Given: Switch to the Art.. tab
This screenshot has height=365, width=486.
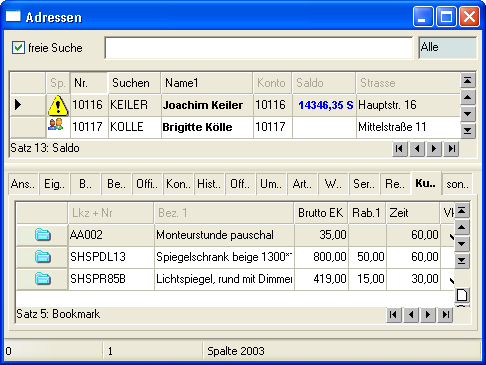Looking at the screenshot, I should click(302, 184).
